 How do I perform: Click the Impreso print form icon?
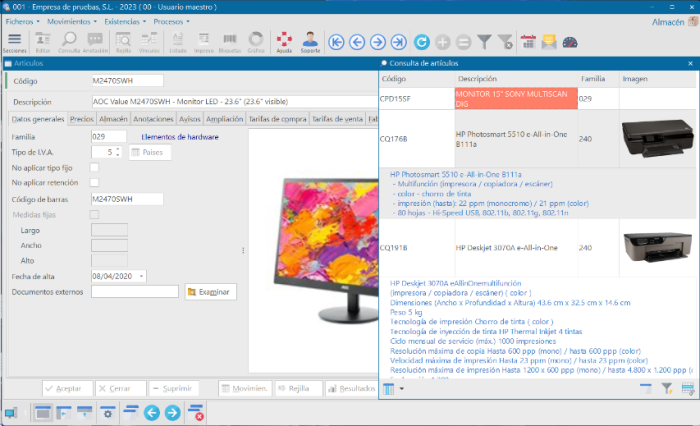(x=204, y=42)
